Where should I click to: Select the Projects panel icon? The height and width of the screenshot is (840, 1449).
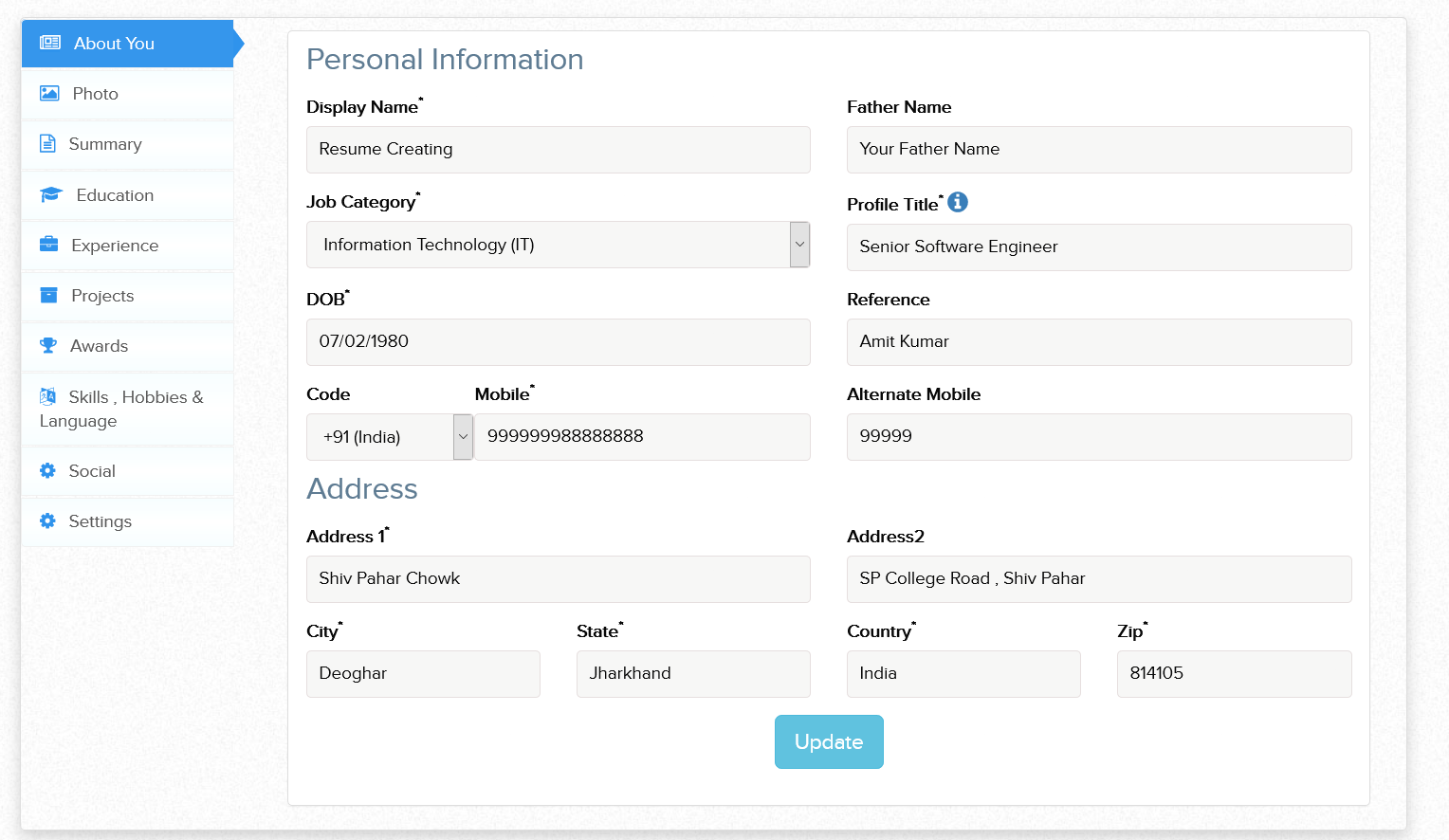point(48,295)
